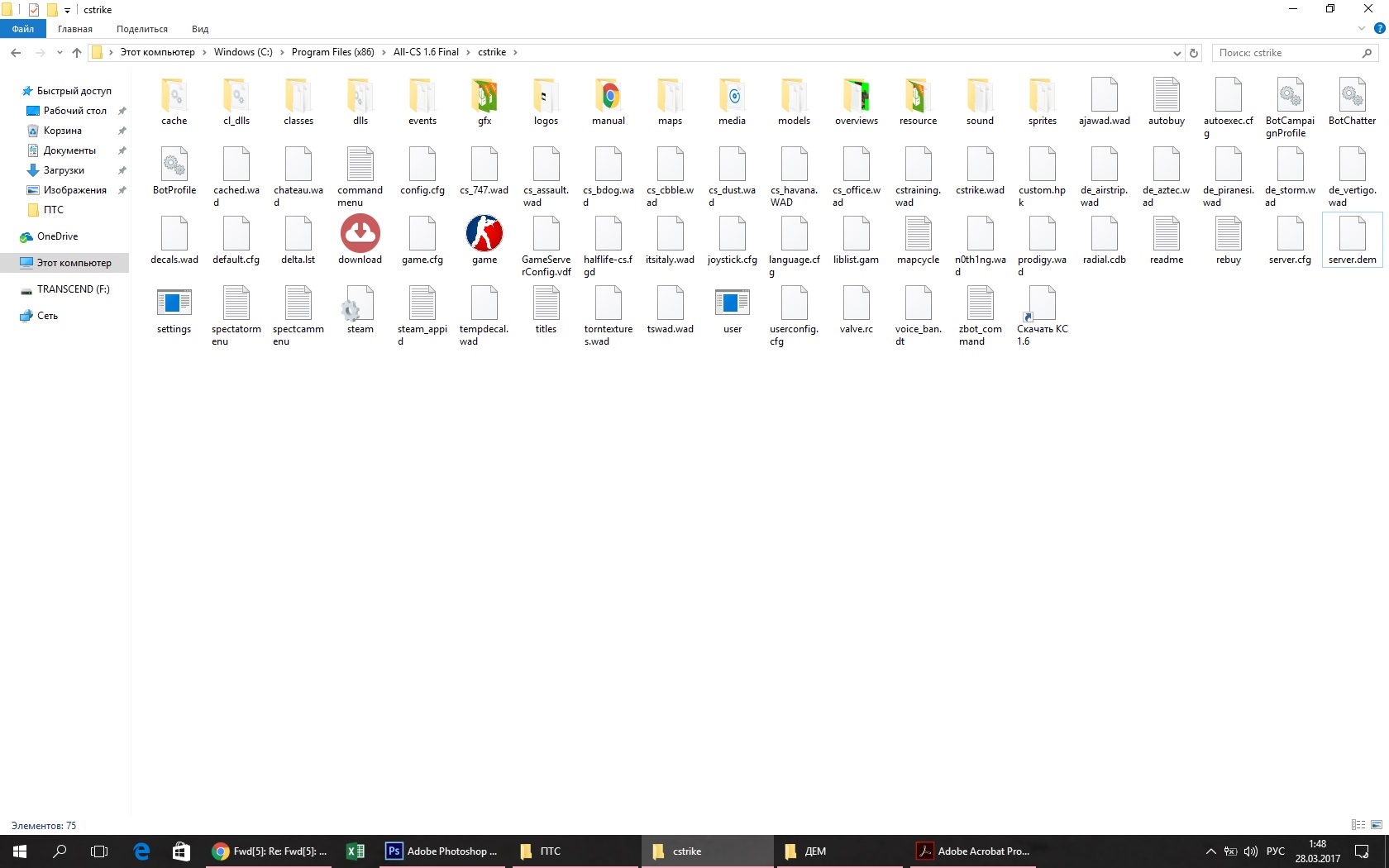Navigate to All-CS 1.6 Final breadcrumb
The height and width of the screenshot is (868, 1389).
[x=426, y=52]
